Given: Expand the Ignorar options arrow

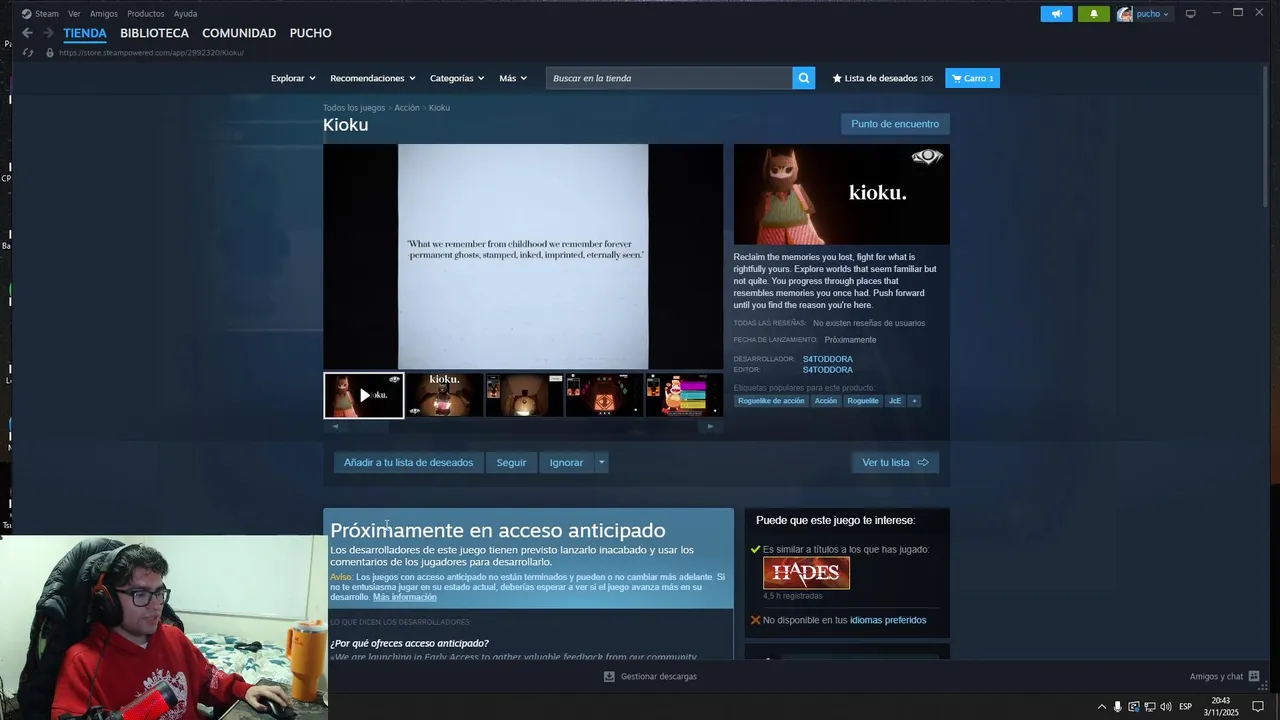Looking at the screenshot, I should pyautogui.click(x=601, y=462).
